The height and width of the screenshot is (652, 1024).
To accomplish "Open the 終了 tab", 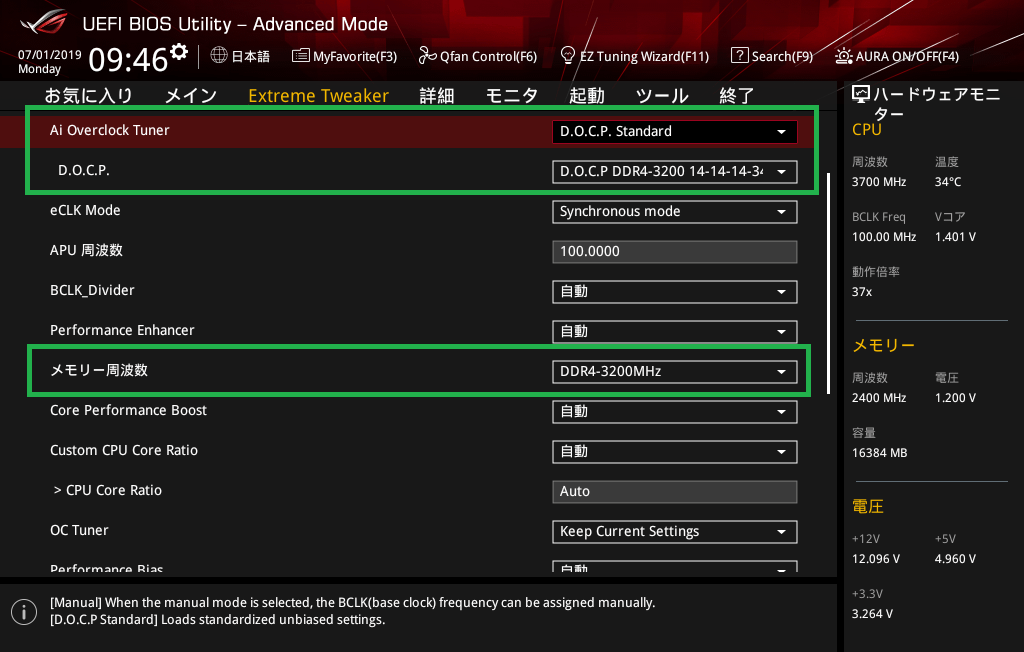I will (x=737, y=95).
